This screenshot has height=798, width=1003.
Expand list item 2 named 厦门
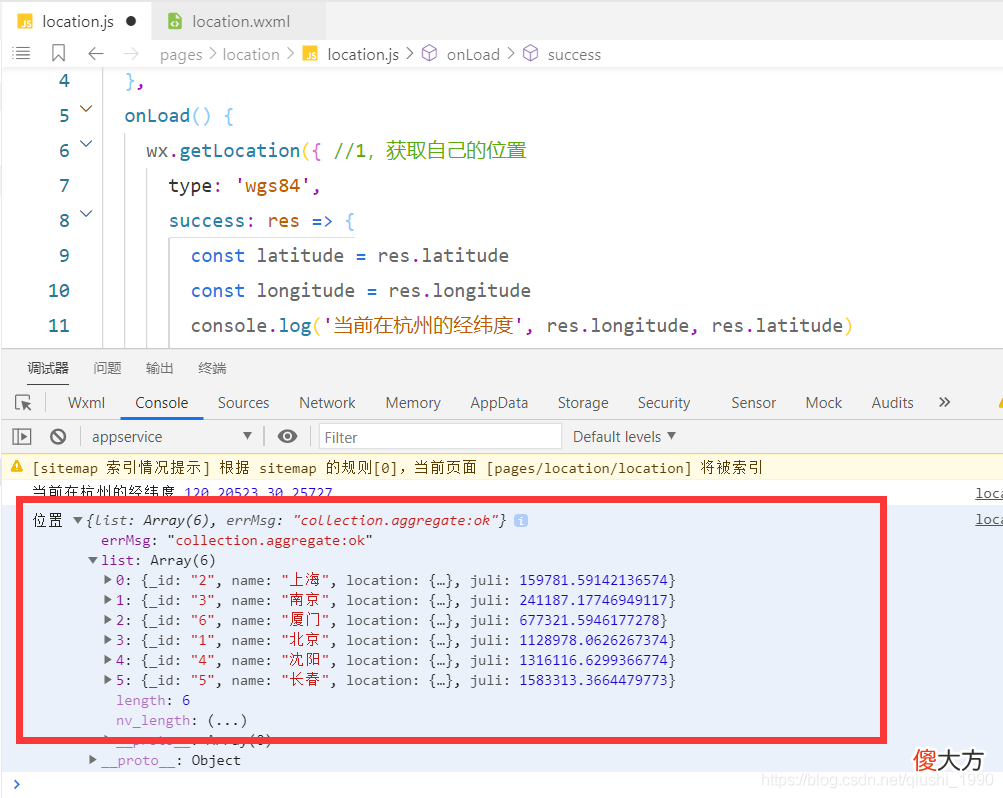[x=107, y=620]
